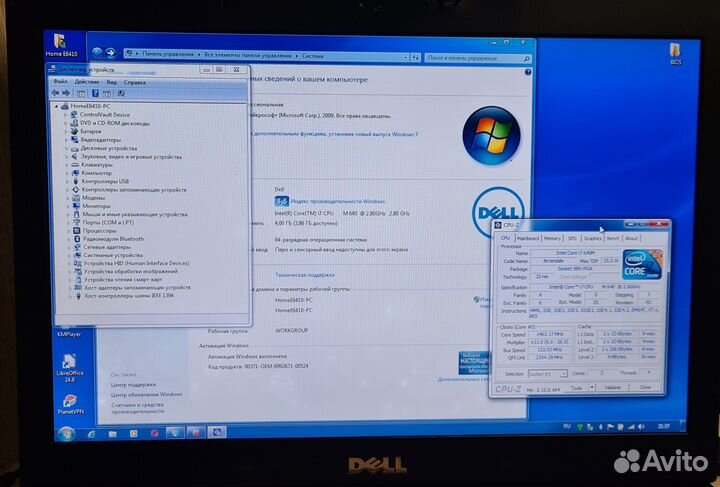Open the Действие menu
720x487 pixels.
(87, 82)
